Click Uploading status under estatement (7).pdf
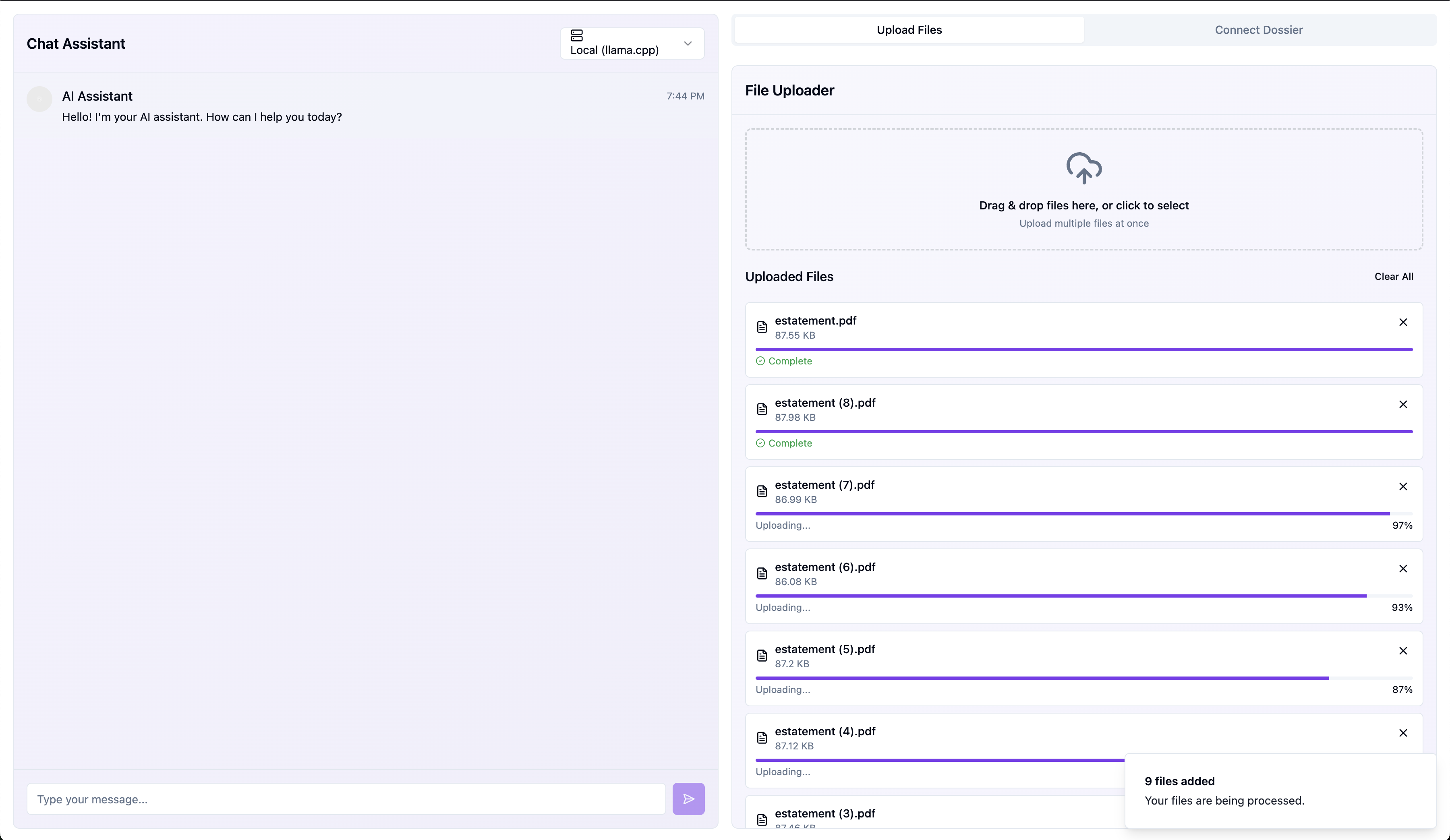This screenshot has height=840, width=1450. (783, 525)
